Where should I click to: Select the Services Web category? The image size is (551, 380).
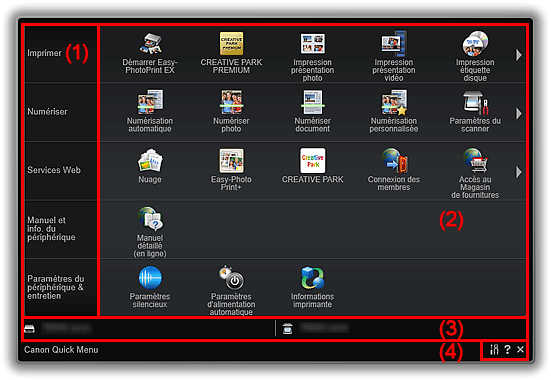pyautogui.click(x=61, y=171)
